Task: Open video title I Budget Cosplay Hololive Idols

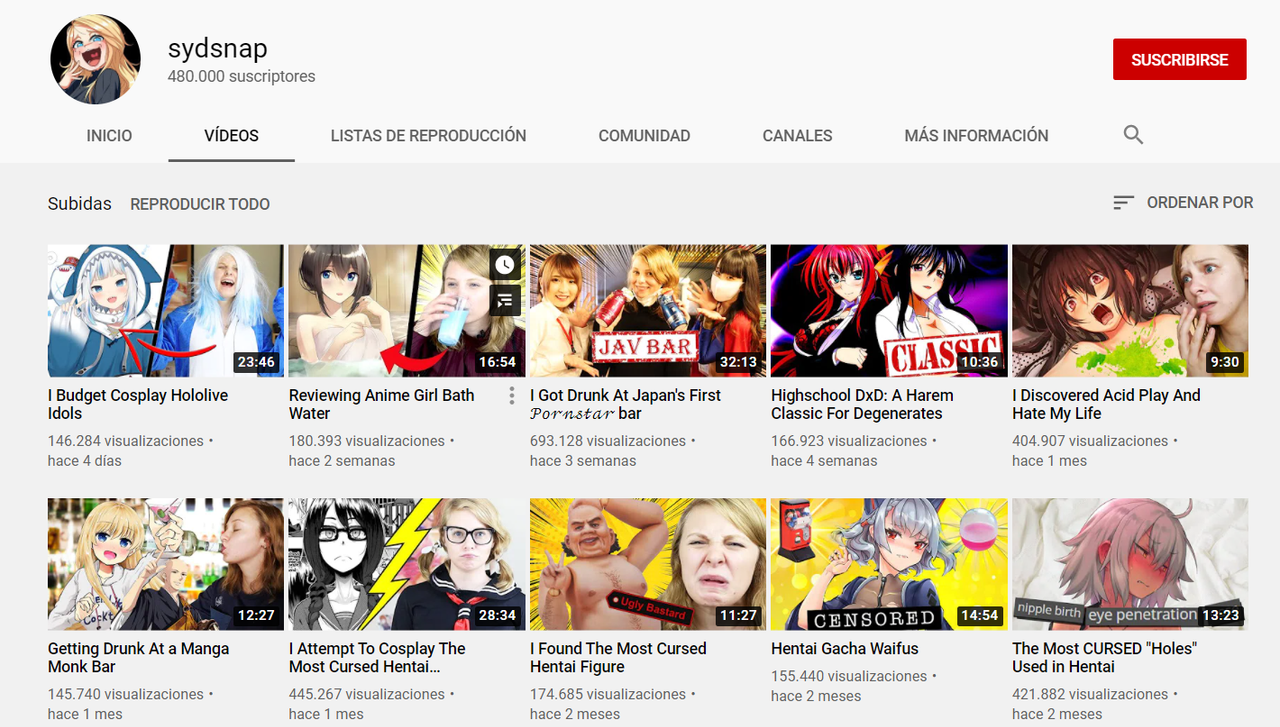Action: (x=138, y=404)
